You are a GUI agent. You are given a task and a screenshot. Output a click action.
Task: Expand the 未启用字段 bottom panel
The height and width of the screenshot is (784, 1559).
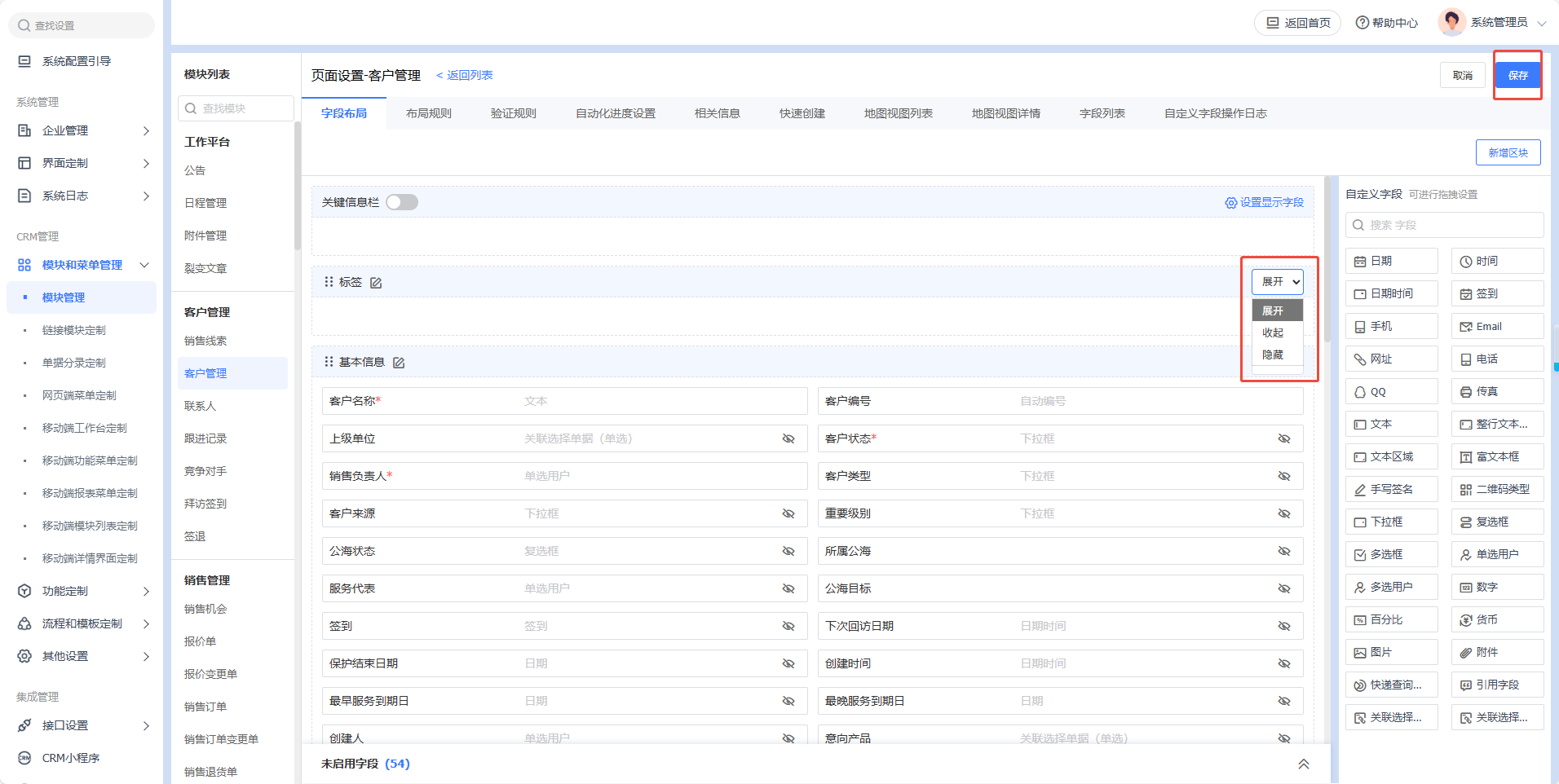(x=1303, y=764)
